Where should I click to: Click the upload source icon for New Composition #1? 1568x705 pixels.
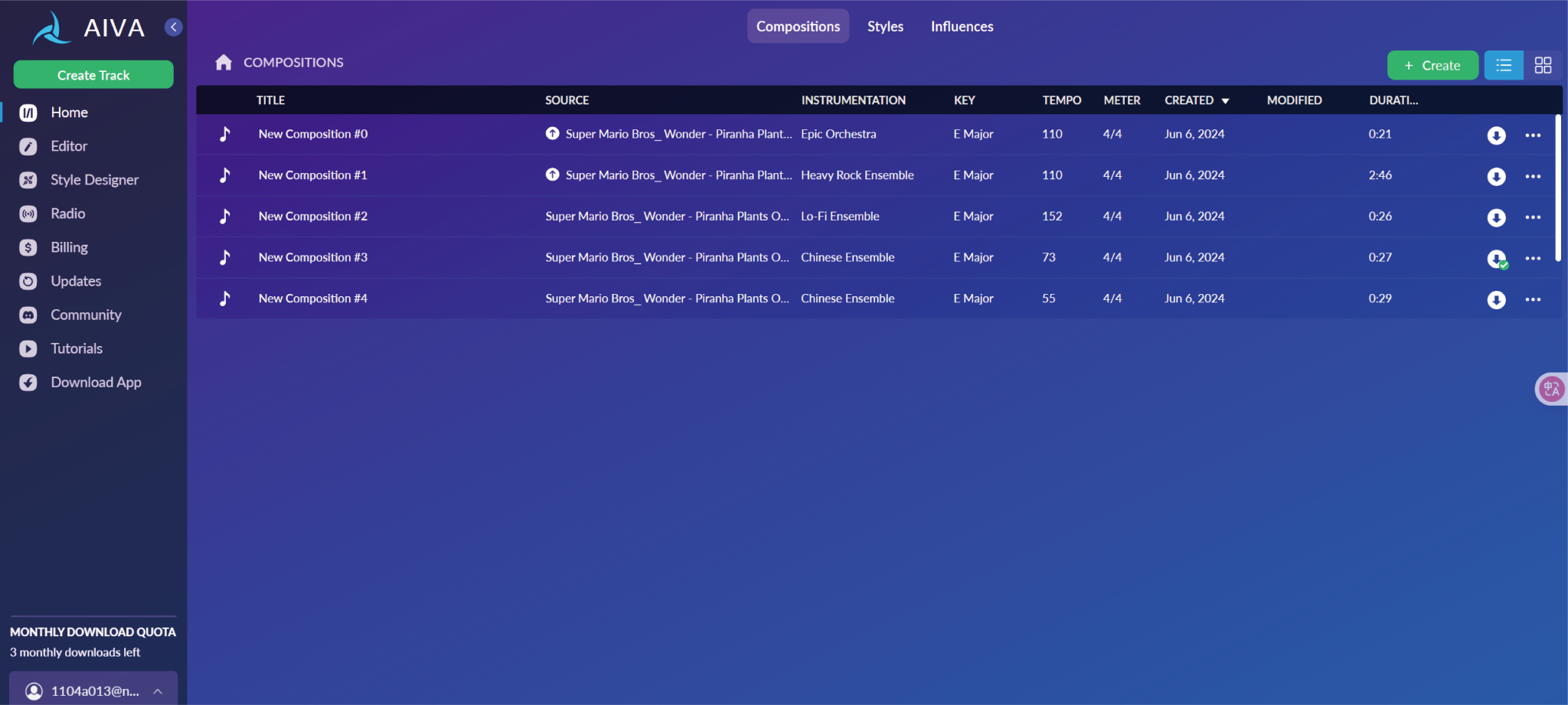click(552, 175)
